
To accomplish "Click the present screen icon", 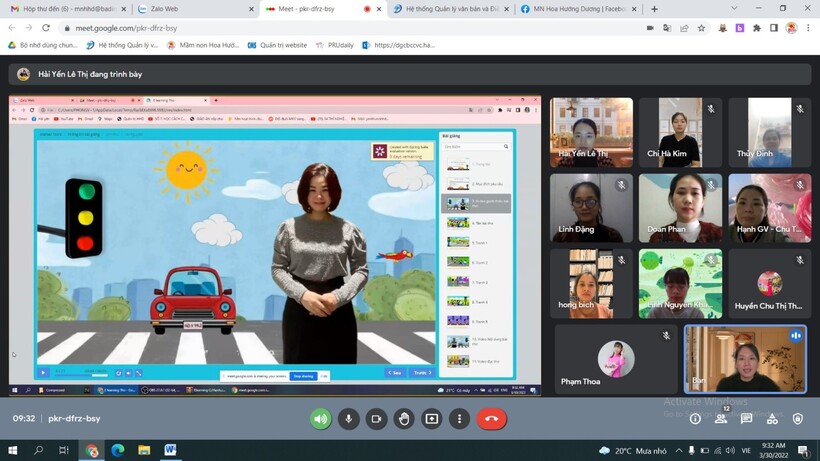I will click(432, 419).
